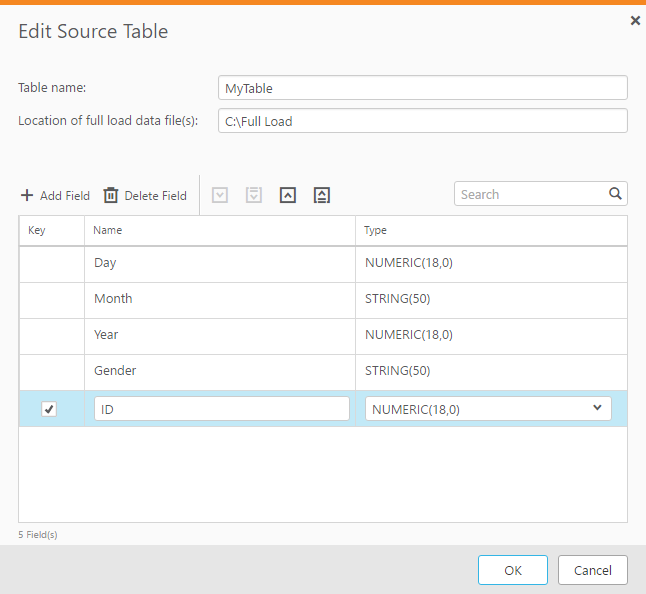Click the Delete Field trash icon
Viewport: 646px width, 594px height.
coord(111,195)
